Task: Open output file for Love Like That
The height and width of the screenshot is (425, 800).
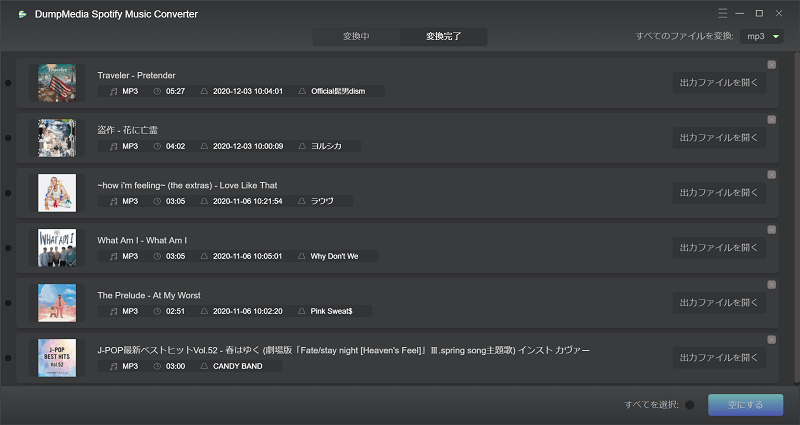Action: point(719,193)
